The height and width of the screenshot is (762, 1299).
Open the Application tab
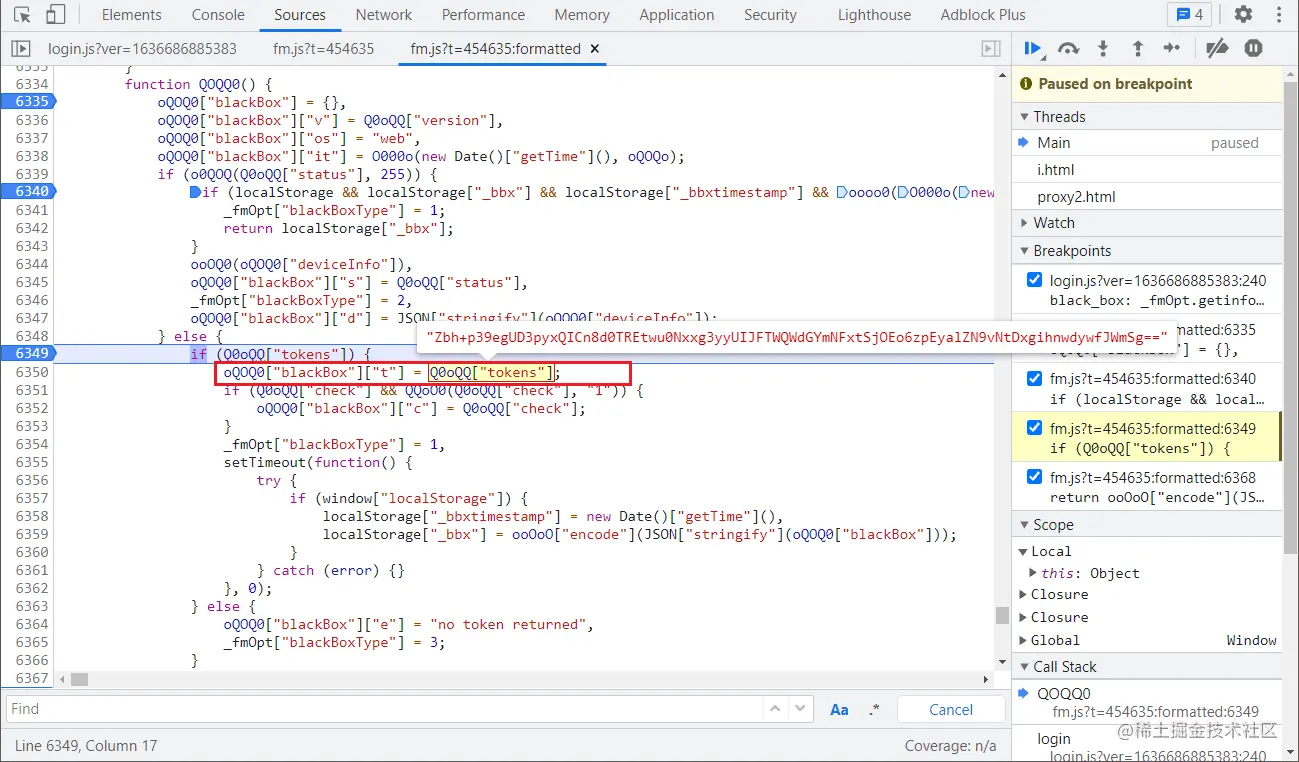pyautogui.click(x=677, y=15)
